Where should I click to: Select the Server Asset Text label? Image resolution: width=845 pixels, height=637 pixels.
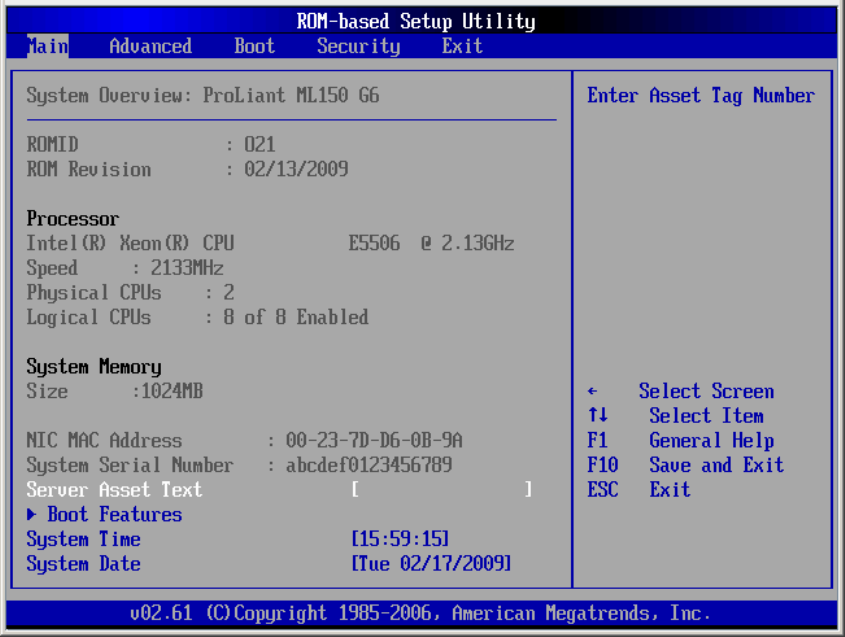tap(114, 490)
